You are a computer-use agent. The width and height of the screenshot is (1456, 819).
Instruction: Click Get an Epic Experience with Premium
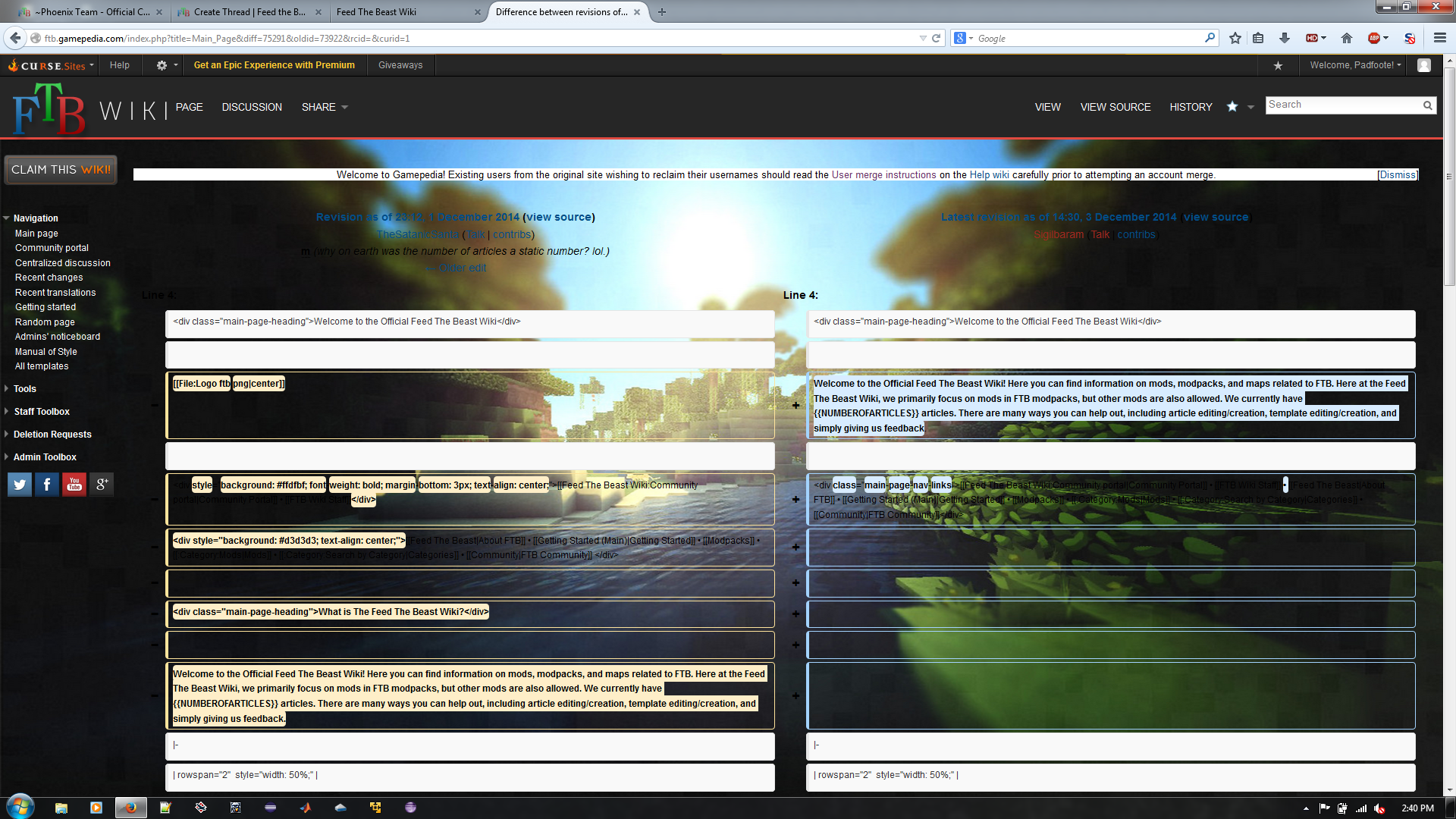pyautogui.click(x=274, y=65)
